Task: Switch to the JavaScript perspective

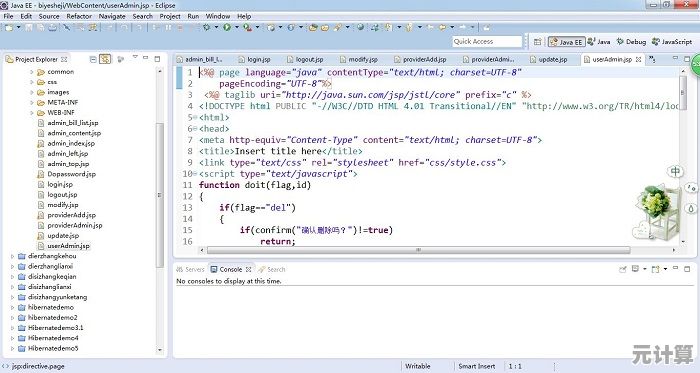Action: pyautogui.click(x=672, y=41)
